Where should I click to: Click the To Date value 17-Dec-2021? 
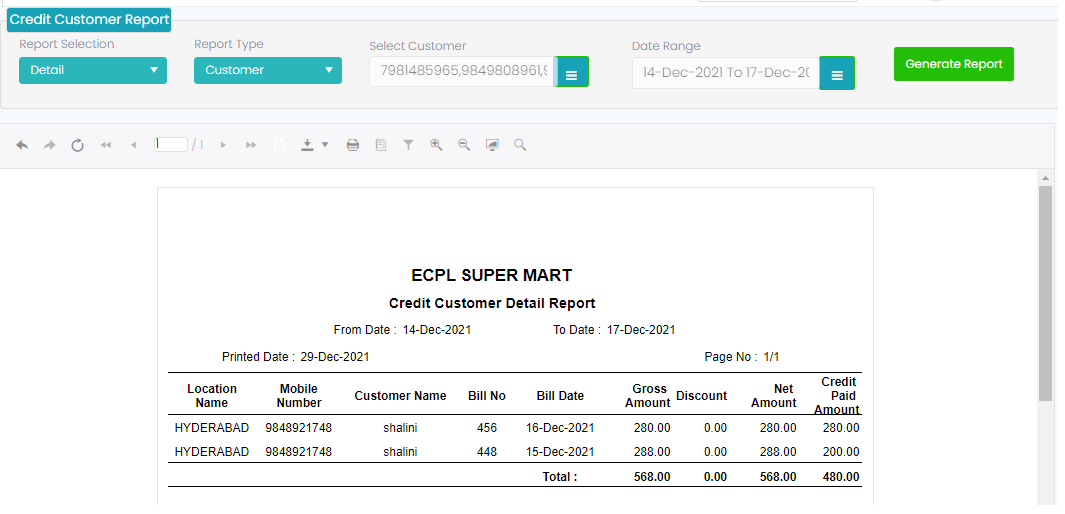[x=641, y=330]
